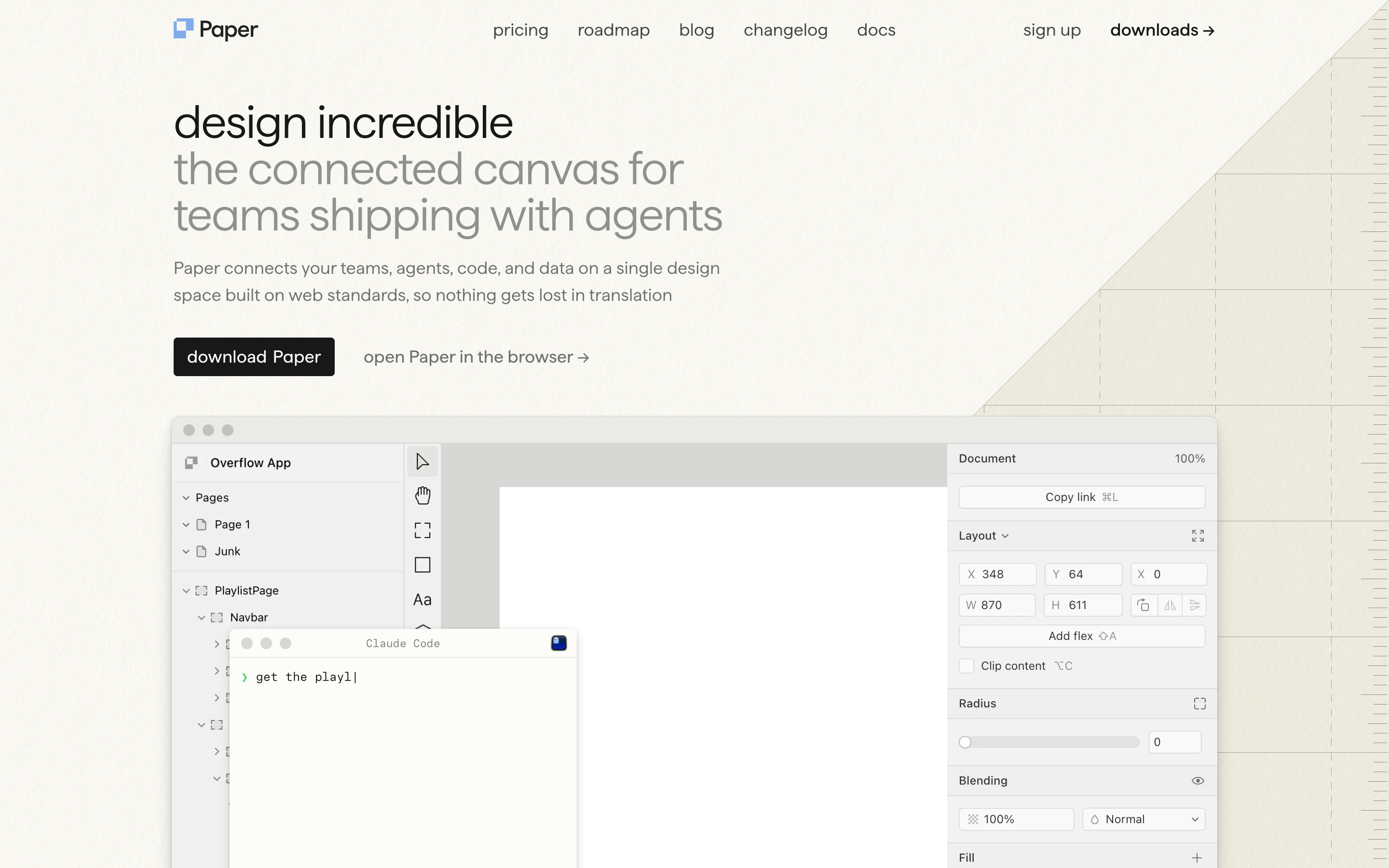Viewport: 1389px width, 868px height.
Task: Open the roadmap page
Action: (613, 30)
